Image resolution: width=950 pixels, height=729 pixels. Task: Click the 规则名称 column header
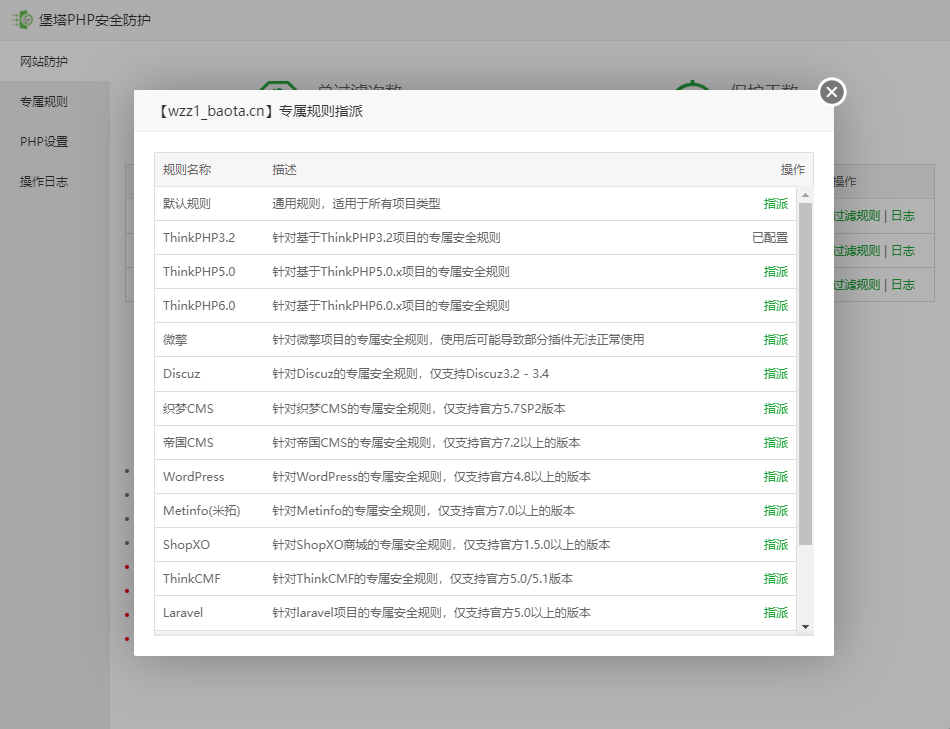pos(187,170)
